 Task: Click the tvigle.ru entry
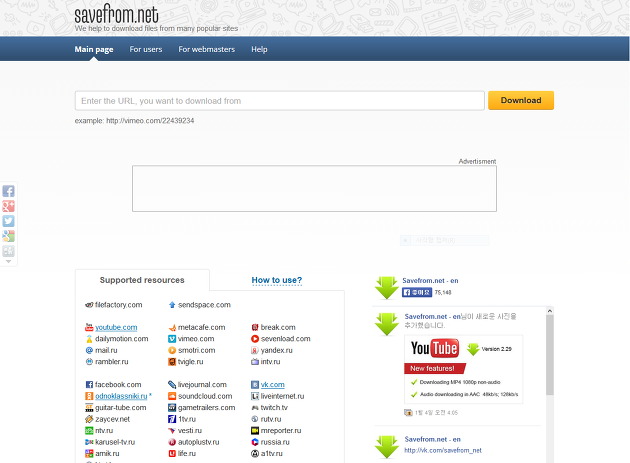[186, 361]
